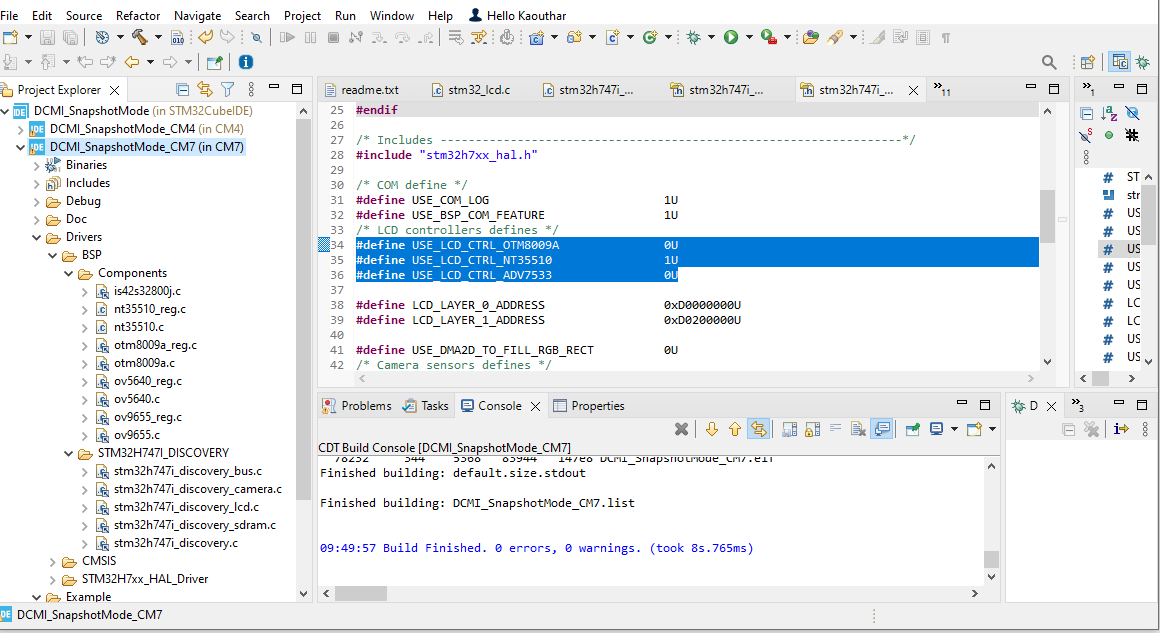Screen dimensions: 1160x633
Task: Click the Build hammer icon in toolbar
Action: coord(139,37)
